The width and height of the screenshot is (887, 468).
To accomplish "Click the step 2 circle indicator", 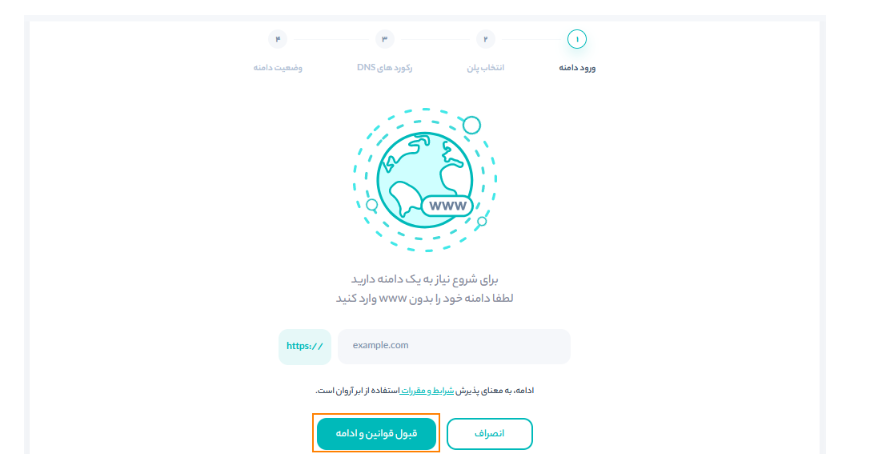I will point(485,39).
